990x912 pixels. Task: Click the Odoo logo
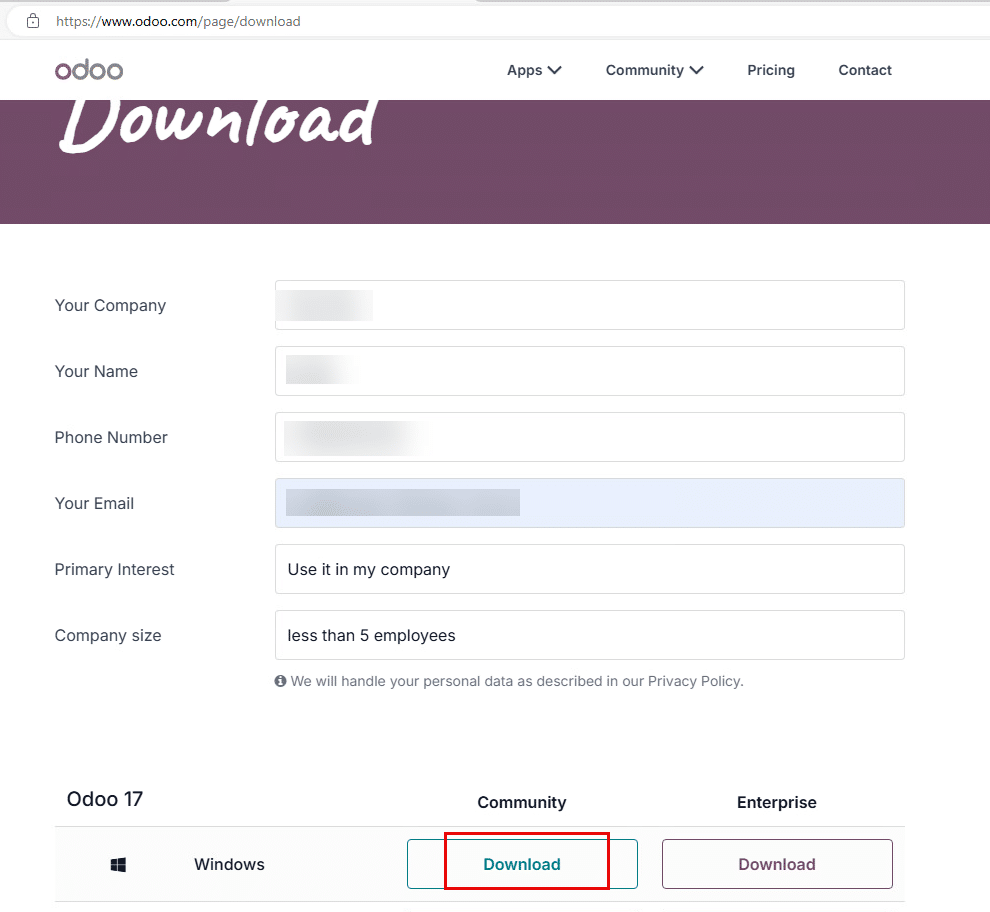tap(88, 70)
